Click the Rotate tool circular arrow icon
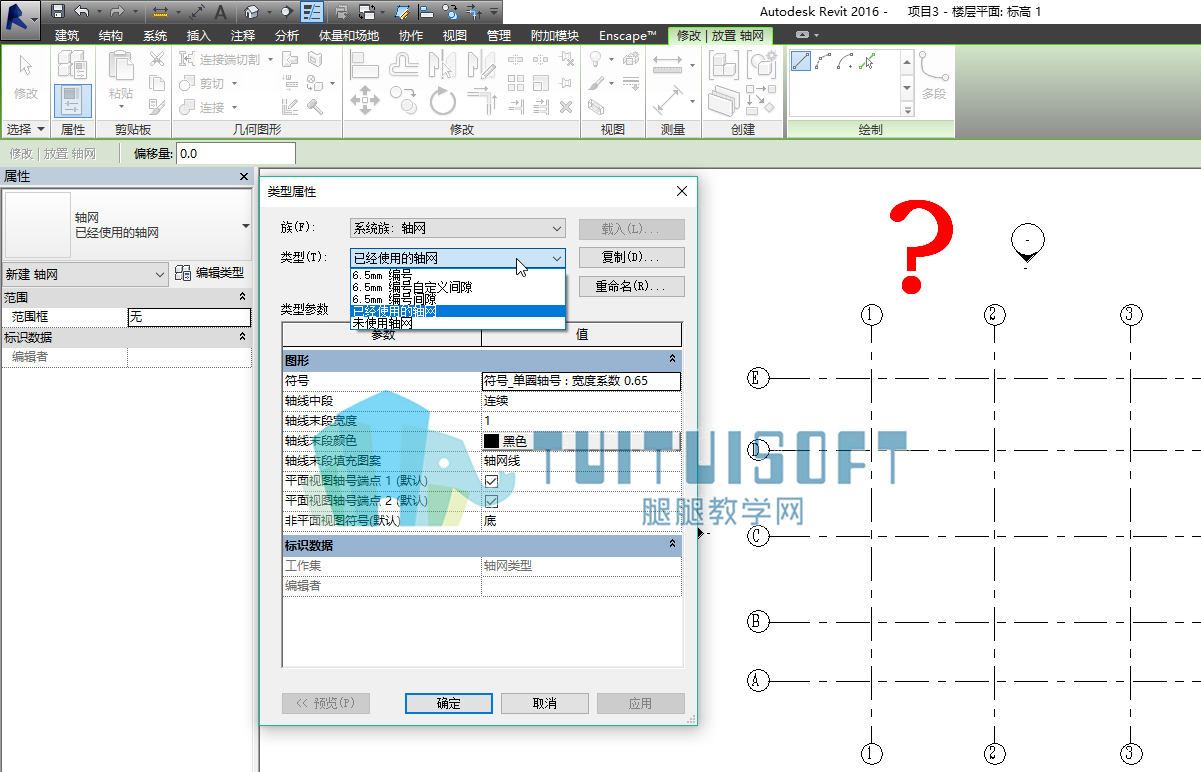This screenshot has width=1201, height=772. tap(443, 100)
